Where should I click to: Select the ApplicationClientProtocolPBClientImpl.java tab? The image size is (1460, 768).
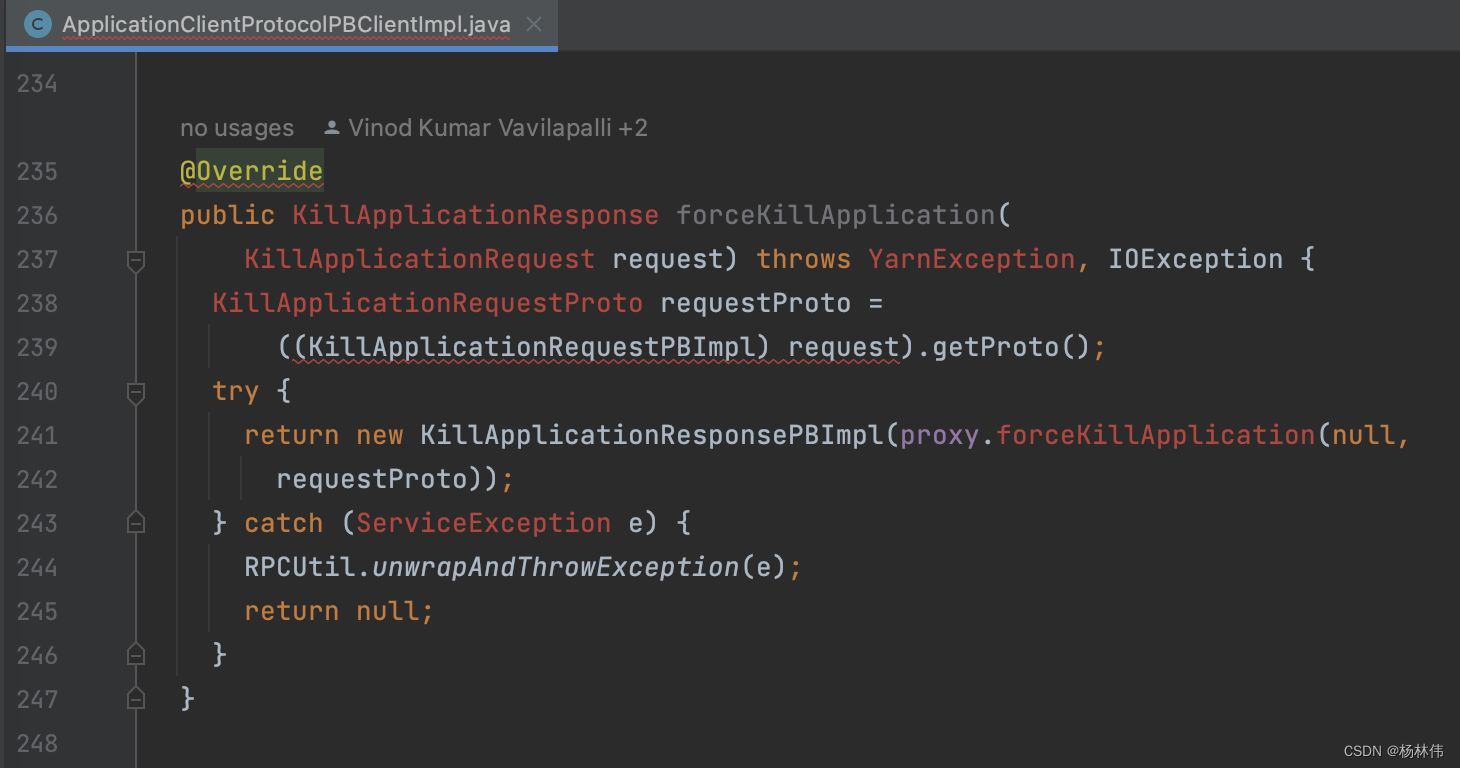tap(280, 25)
